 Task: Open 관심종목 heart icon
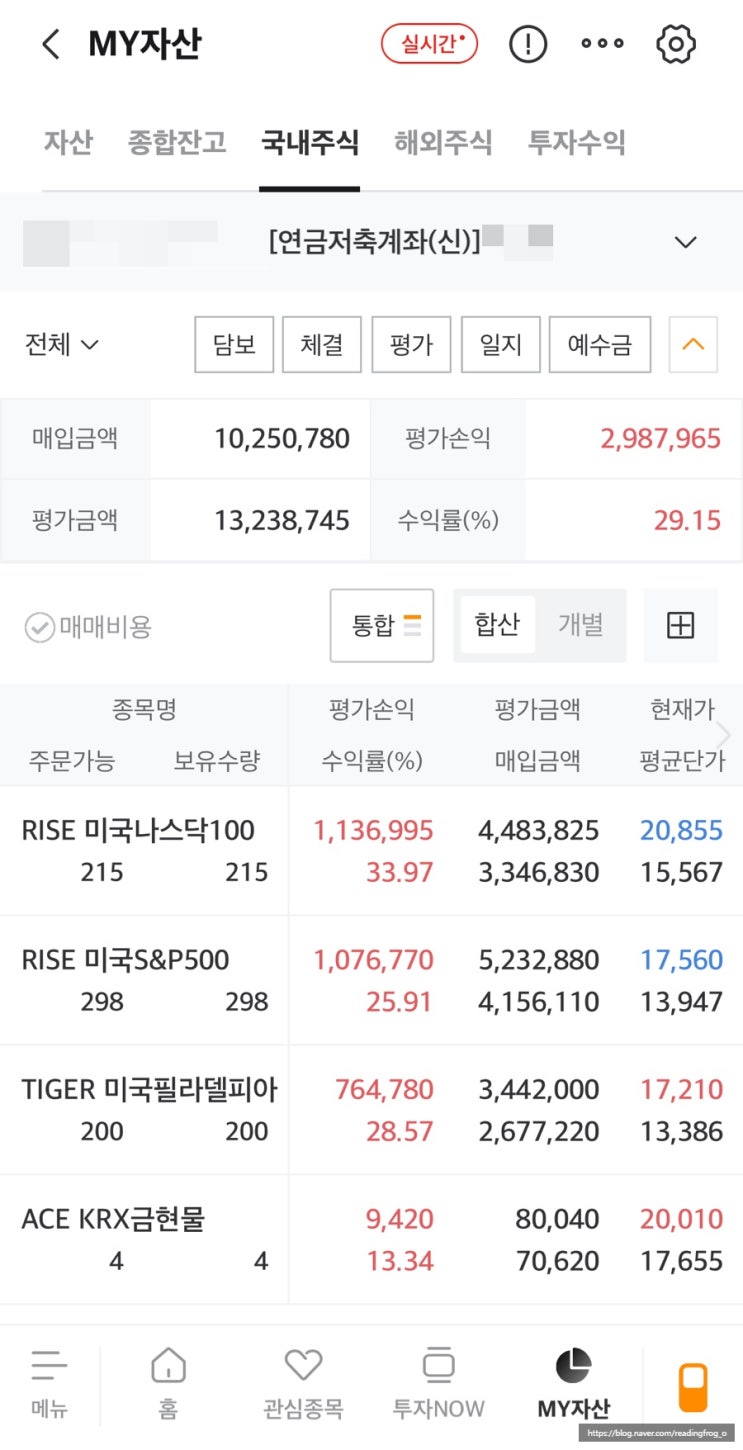coord(303,1381)
